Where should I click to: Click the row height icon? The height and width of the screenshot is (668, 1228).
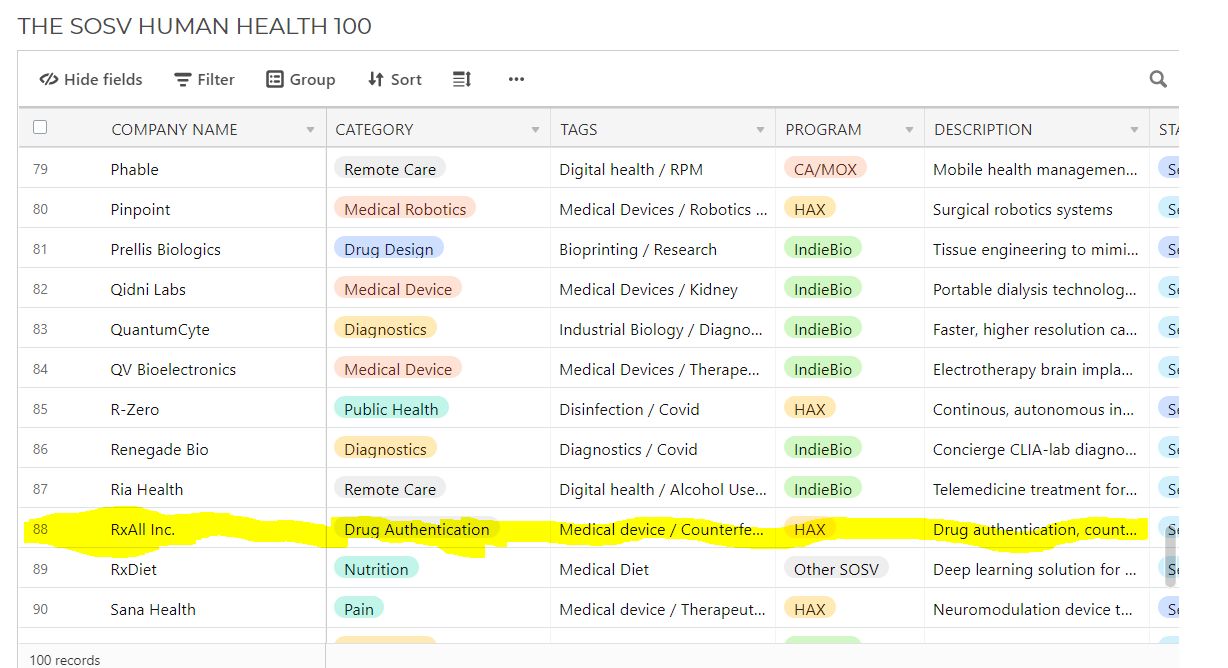click(462, 79)
